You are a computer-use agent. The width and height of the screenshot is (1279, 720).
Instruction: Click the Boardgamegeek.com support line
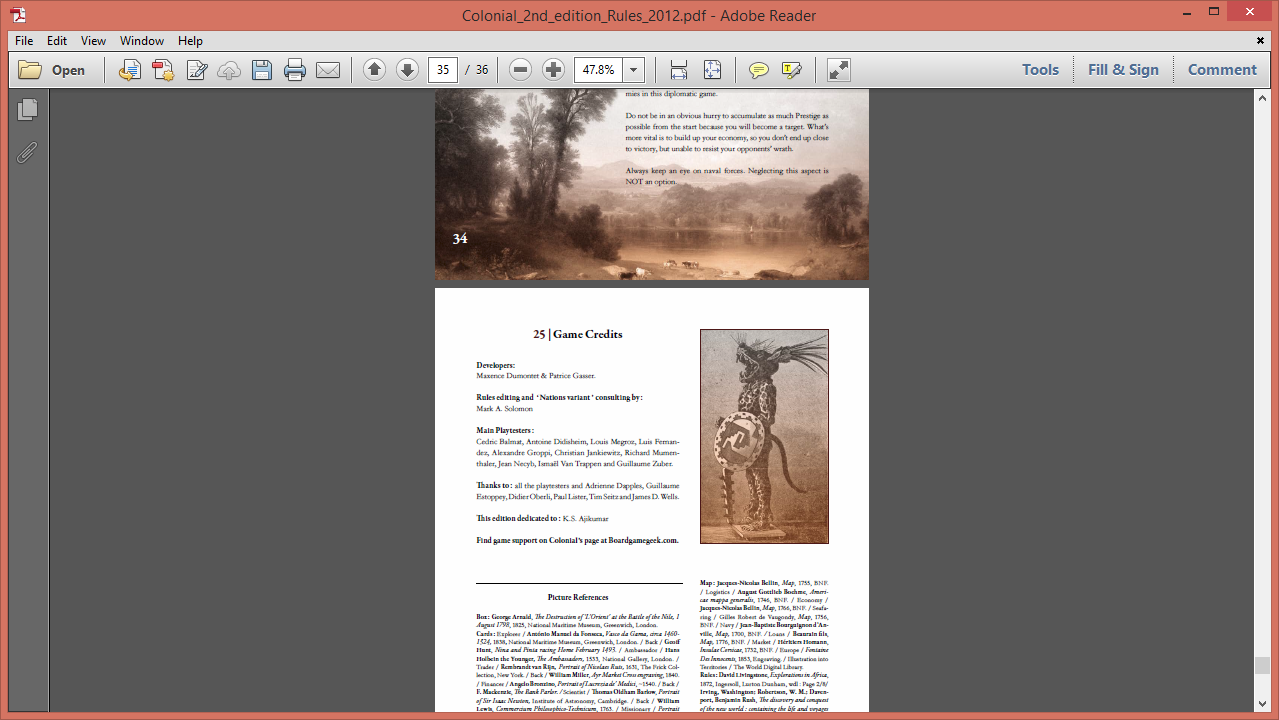[x=577, y=540]
